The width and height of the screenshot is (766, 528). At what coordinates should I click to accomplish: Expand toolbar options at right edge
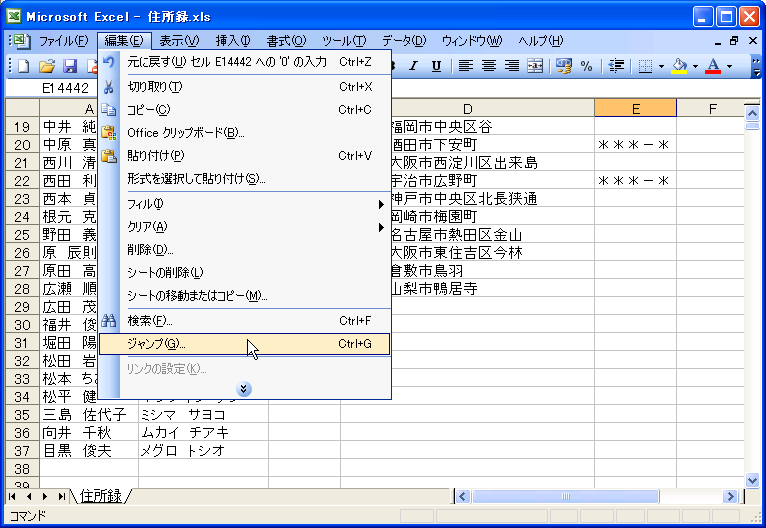point(756,67)
